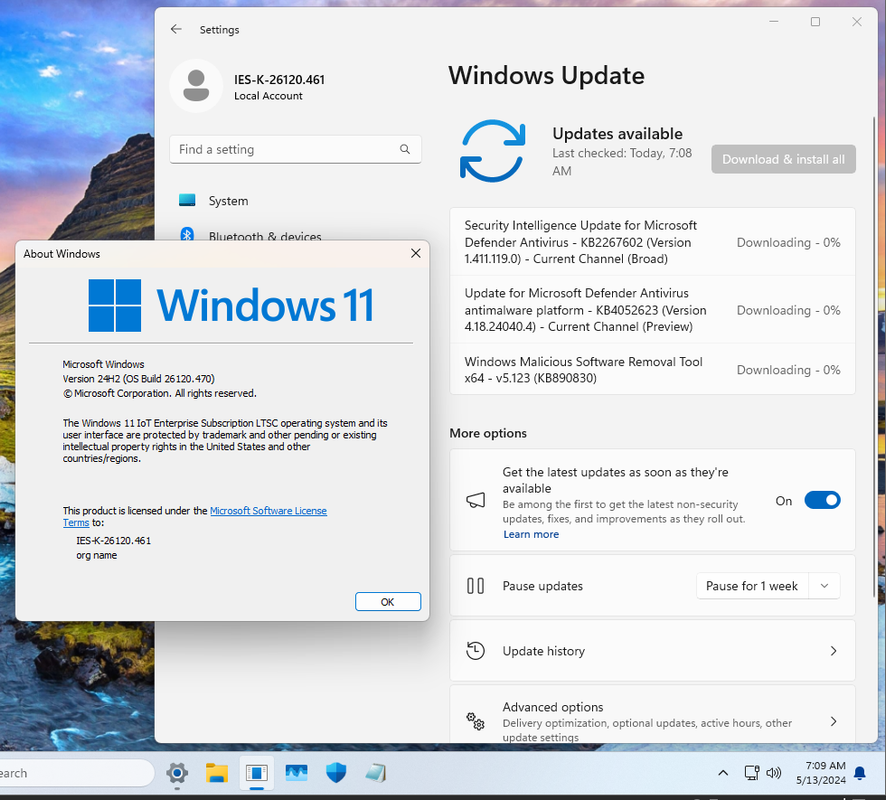Click Download & install all button
Image resolution: width=886 pixels, height=800 pixels.
coord(783,159)
